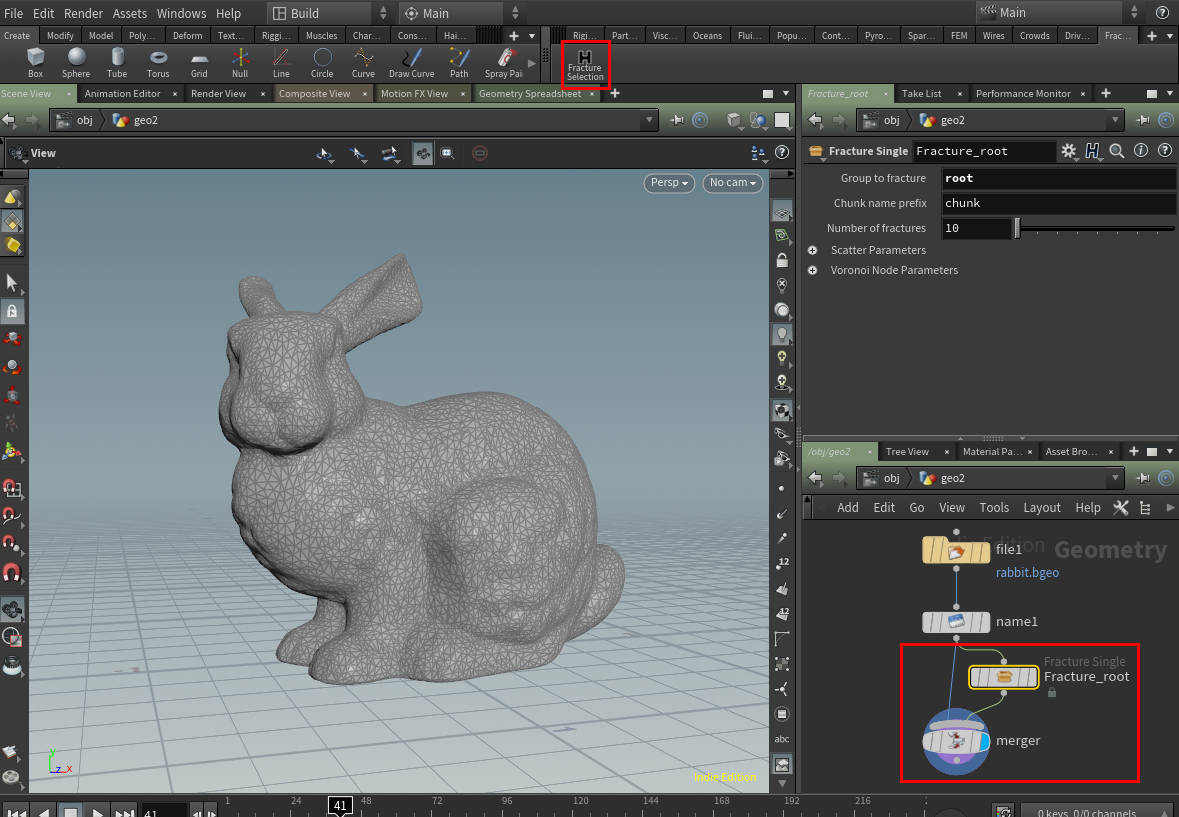Select the Torus shelf tool
The image size is (1179, 817).
pyautogui.click(x=158, y=62)
